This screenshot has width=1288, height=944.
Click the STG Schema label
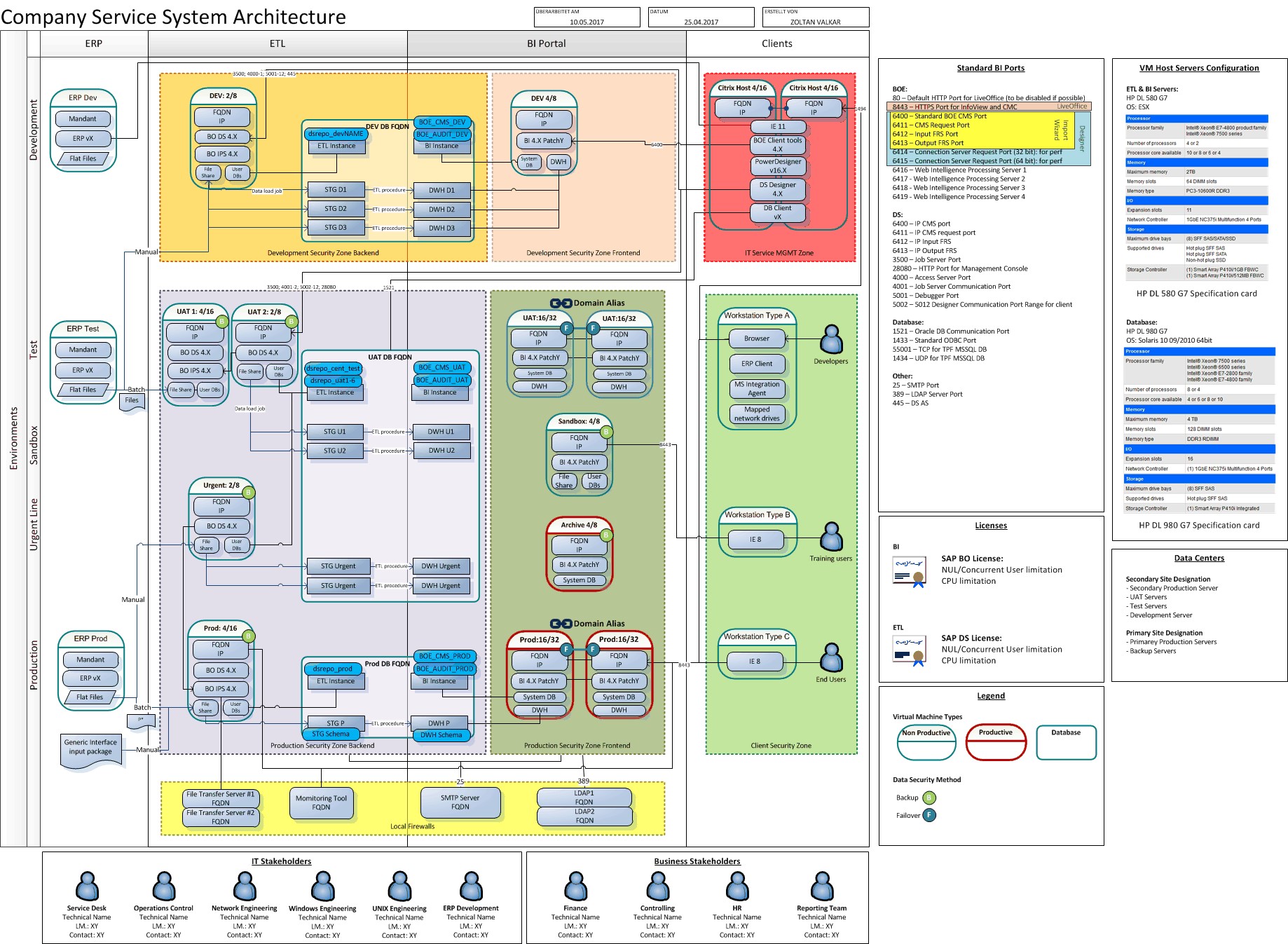point(331,734)
